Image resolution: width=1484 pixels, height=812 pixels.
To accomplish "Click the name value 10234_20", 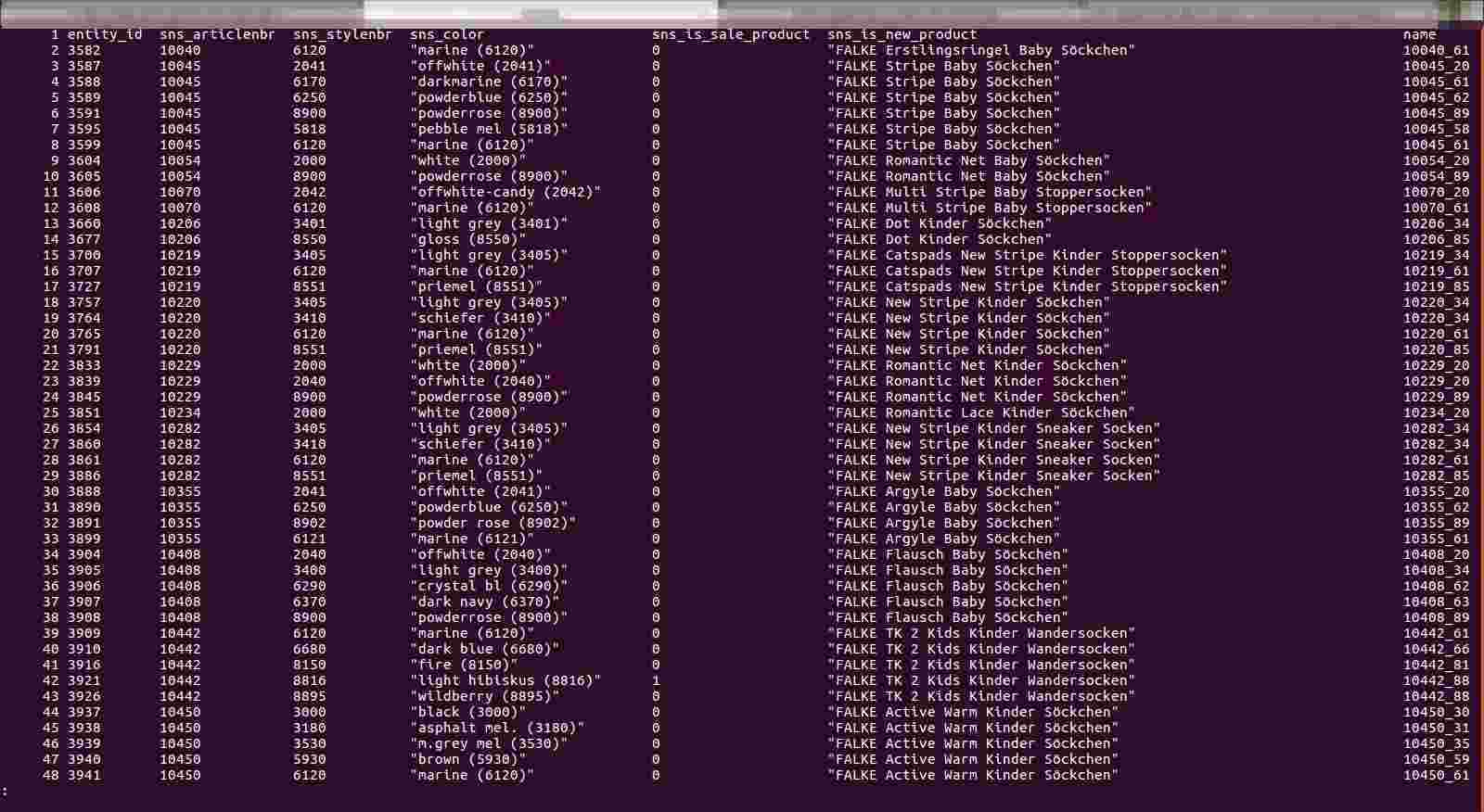I will 1436,412.
